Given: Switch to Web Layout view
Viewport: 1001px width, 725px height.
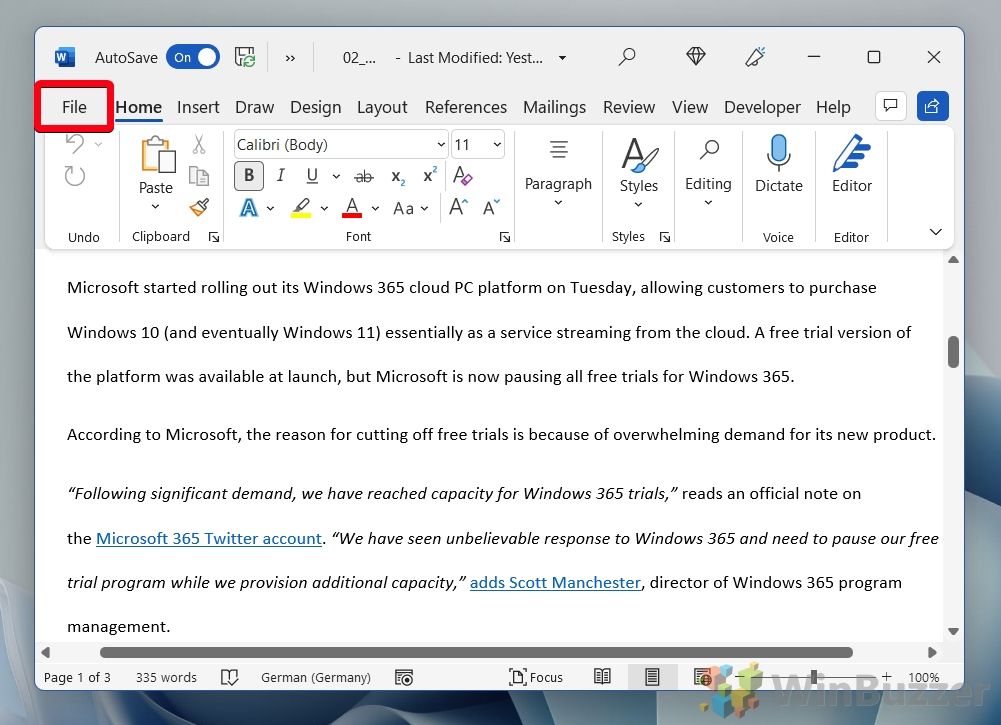Looking at the screenshot, I should point(702,676).
